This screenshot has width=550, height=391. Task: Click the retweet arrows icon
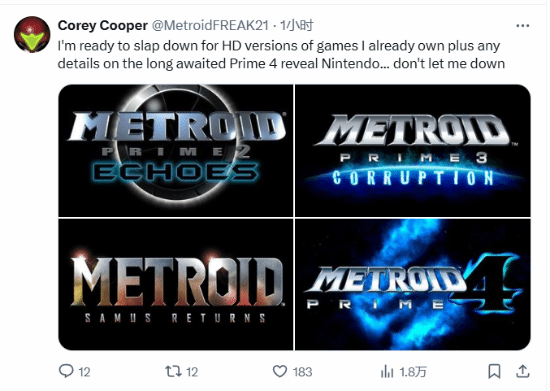(x=173, y=371)
